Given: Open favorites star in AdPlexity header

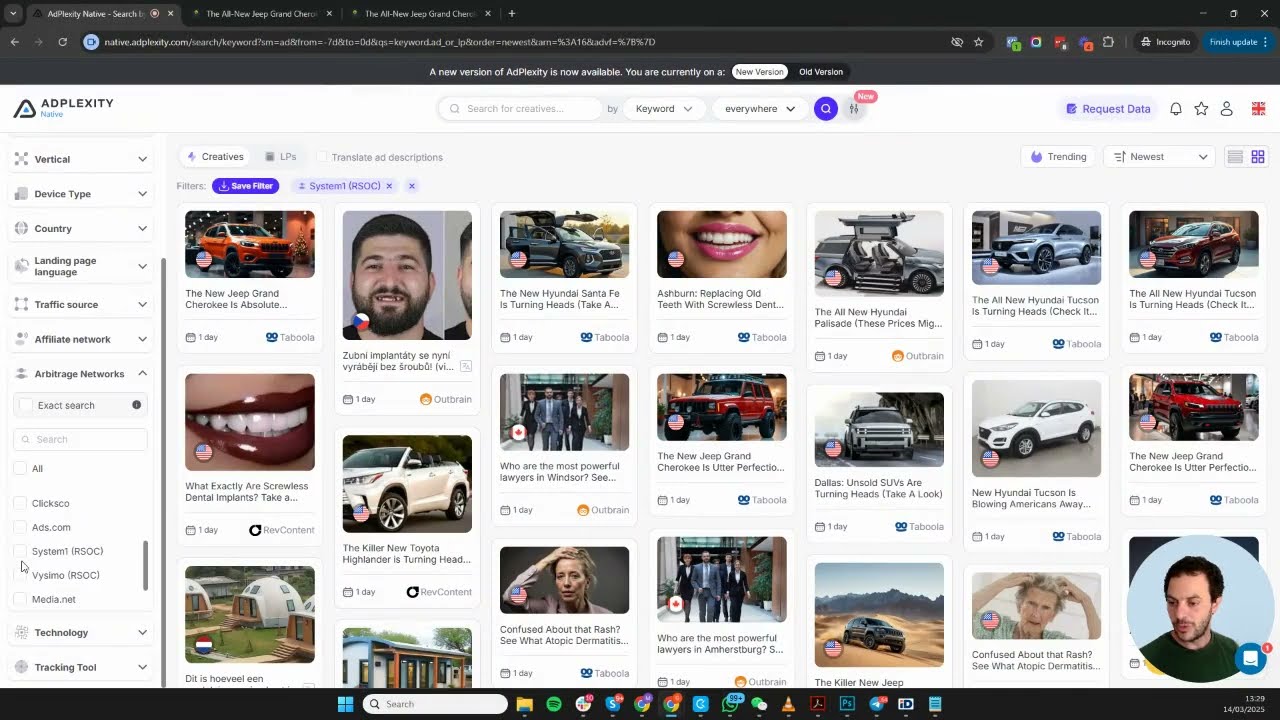Looking at the screenshot, I should (1201, 109).
